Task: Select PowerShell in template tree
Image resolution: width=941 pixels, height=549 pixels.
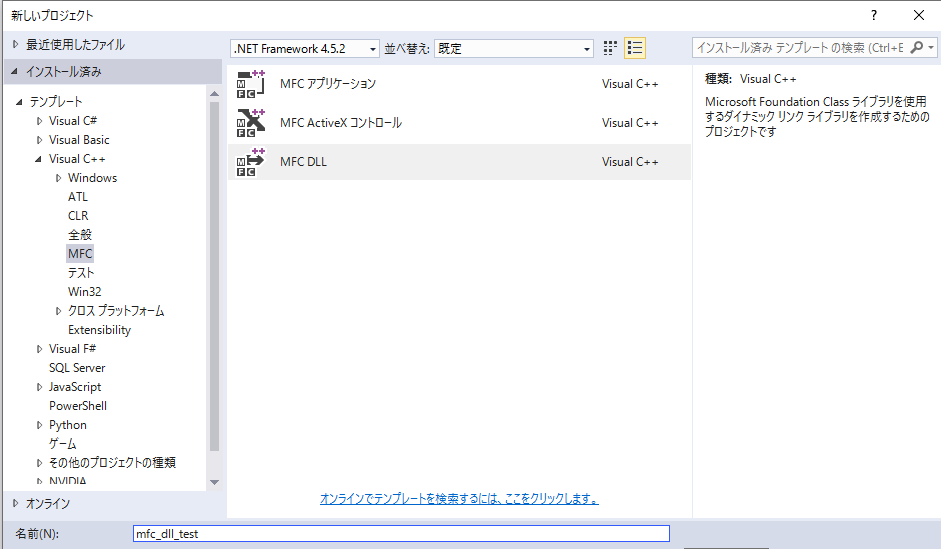Action: tap(78, 406)
